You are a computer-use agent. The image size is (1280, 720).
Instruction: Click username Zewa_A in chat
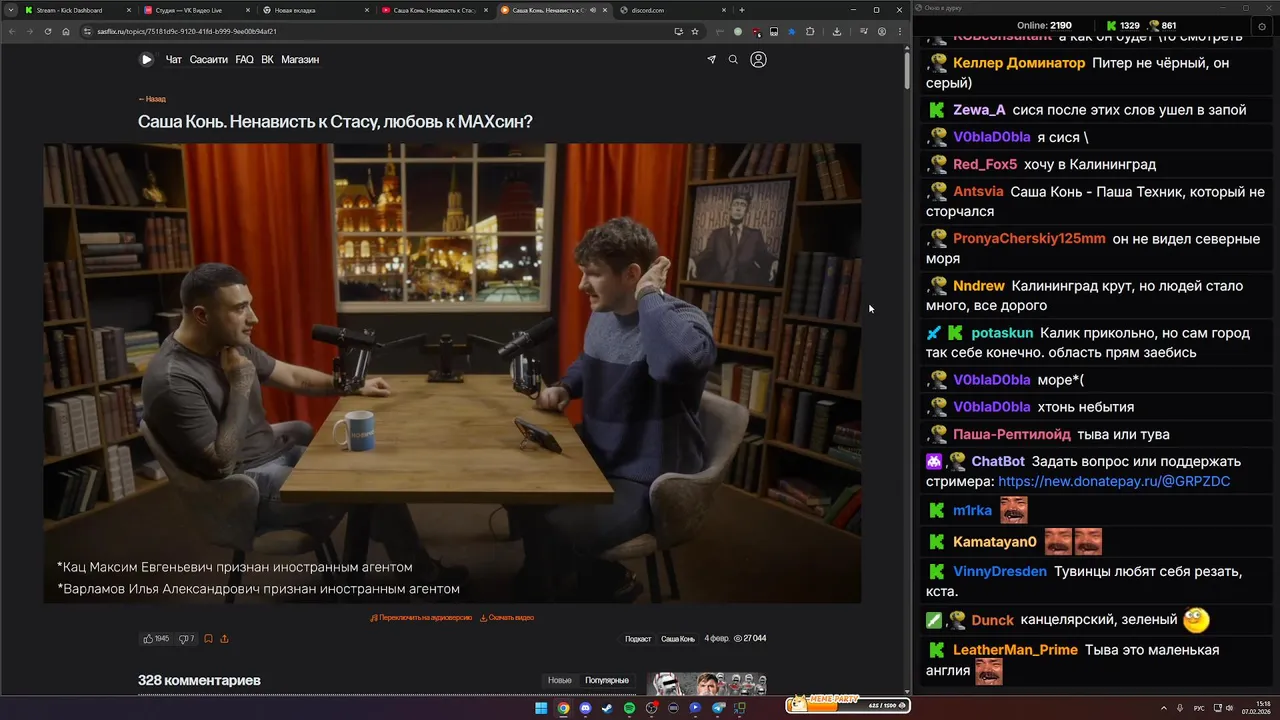pos(979,110)
